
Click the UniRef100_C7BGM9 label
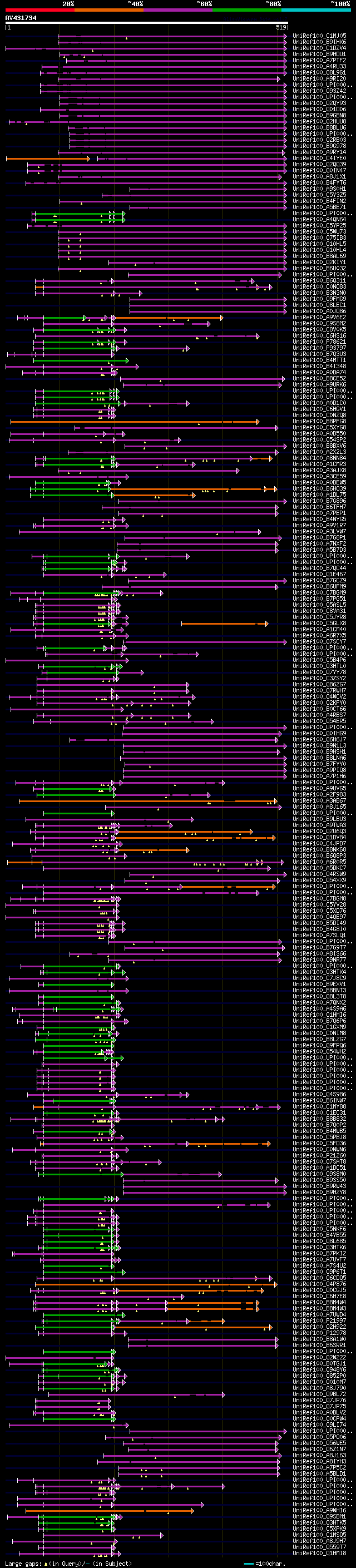(319, 592)
